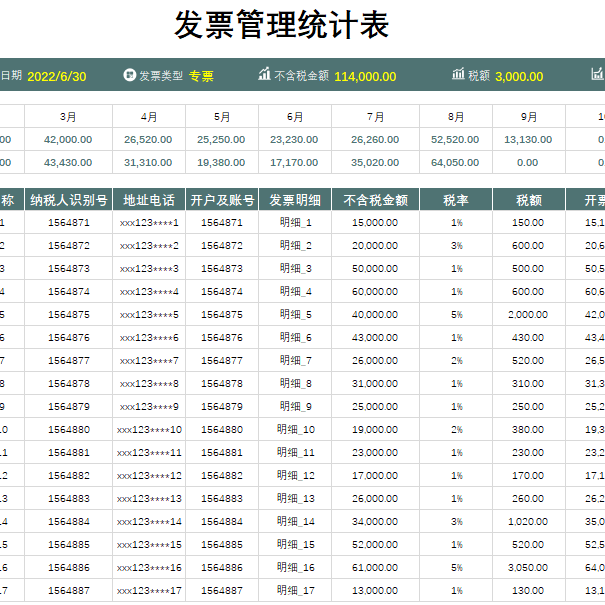Click the 35,020.00 cell under 7月
Image resolution: width=605 pixels, height=605 pixels.
point(375,162)
